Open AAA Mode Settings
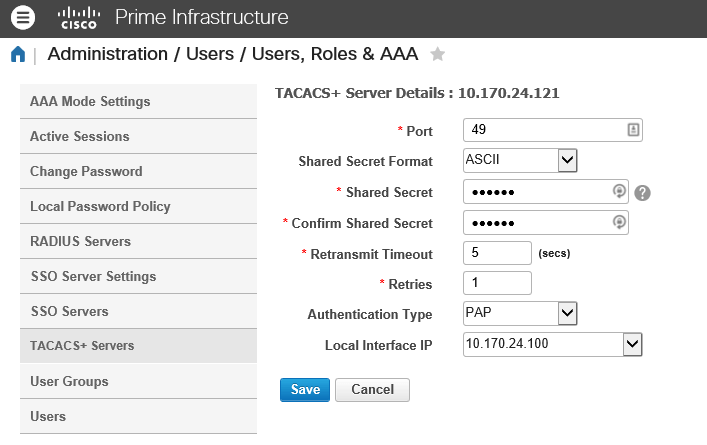Image resolution: width=707 pixels, height=445 pixels. [138, 101]
